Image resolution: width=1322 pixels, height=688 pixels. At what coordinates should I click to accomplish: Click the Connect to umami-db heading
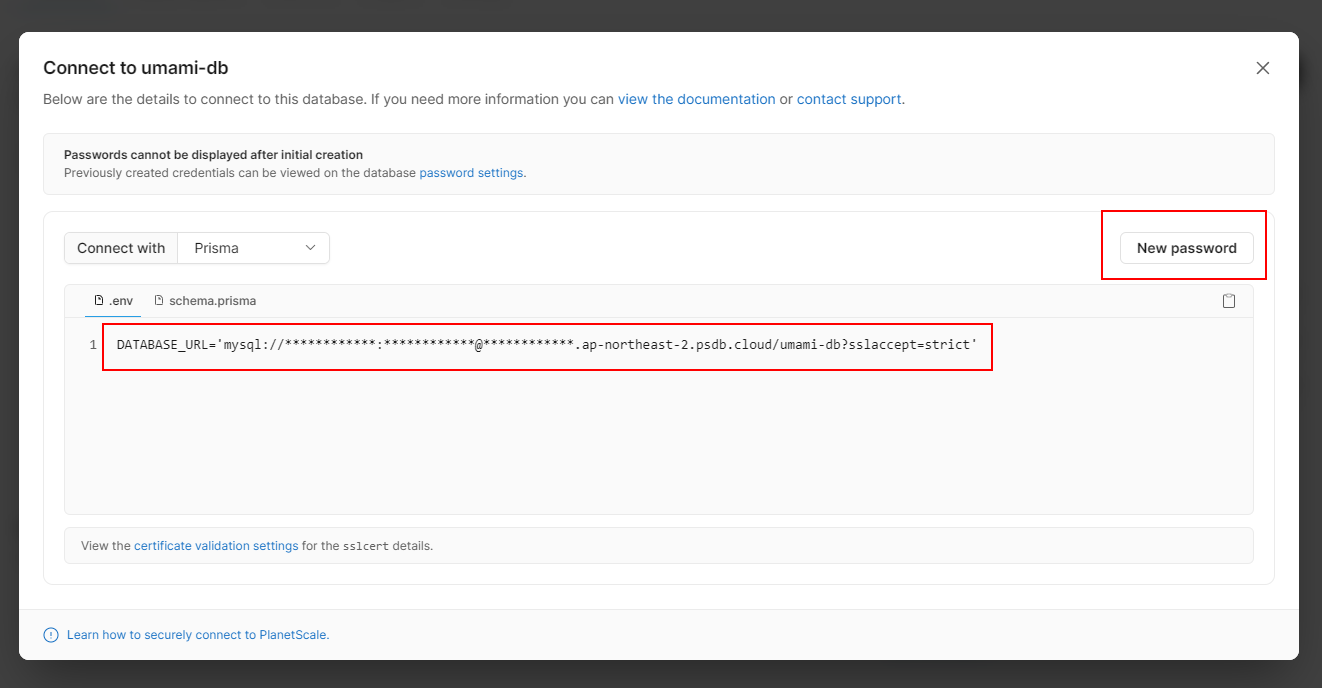[x=136, y=68]
